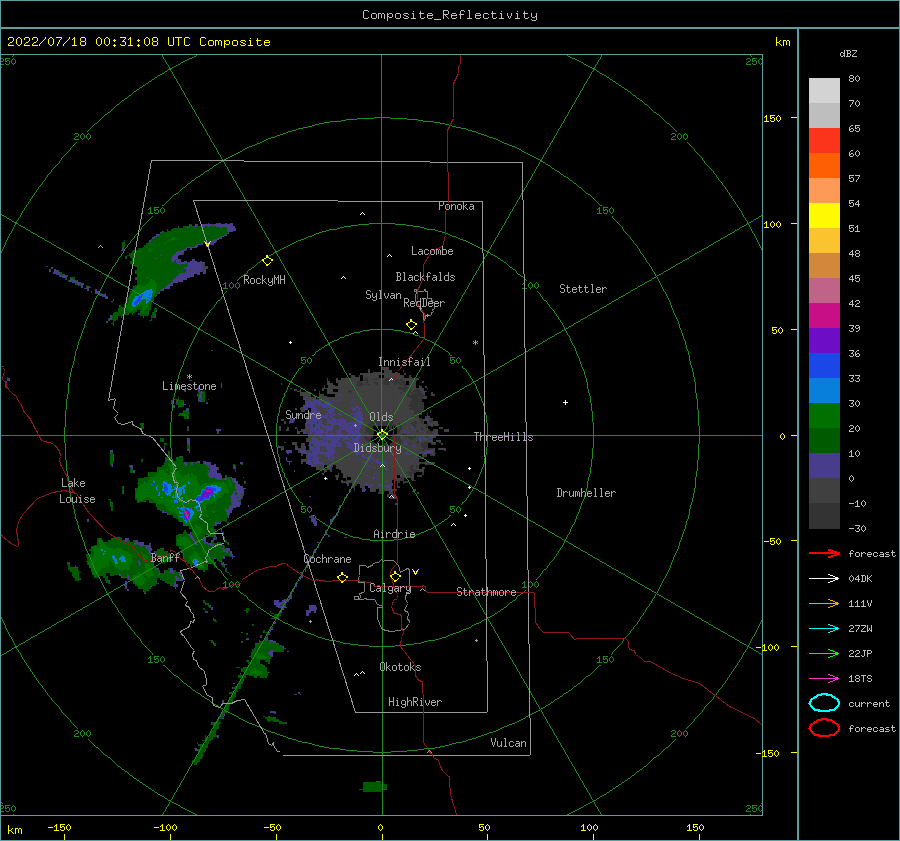Click the 04DK legend label
The image size is (900, 841).
[x=860, y=579]
